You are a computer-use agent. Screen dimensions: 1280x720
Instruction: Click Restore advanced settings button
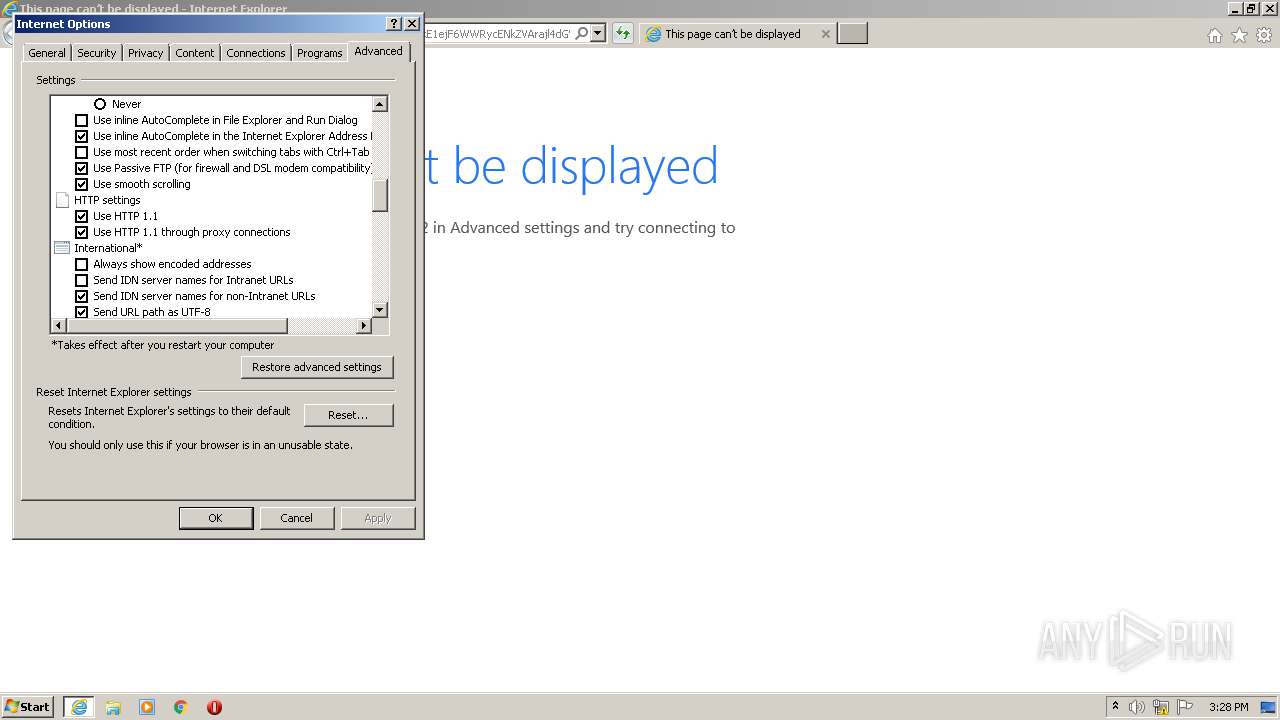tap(317, 367)
